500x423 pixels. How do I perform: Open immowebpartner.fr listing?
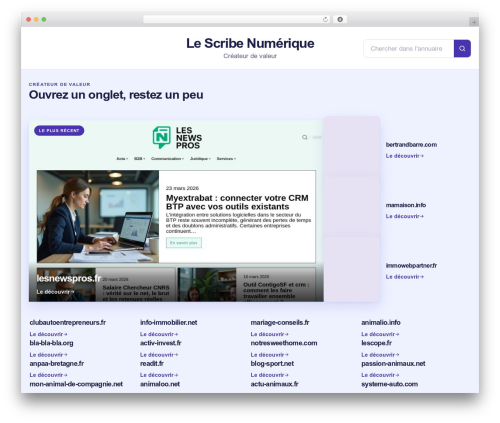(x=411, y=266)
